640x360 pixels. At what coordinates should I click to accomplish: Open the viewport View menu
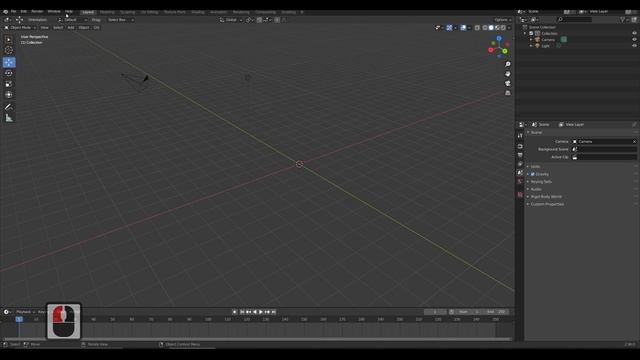[44, 27]
